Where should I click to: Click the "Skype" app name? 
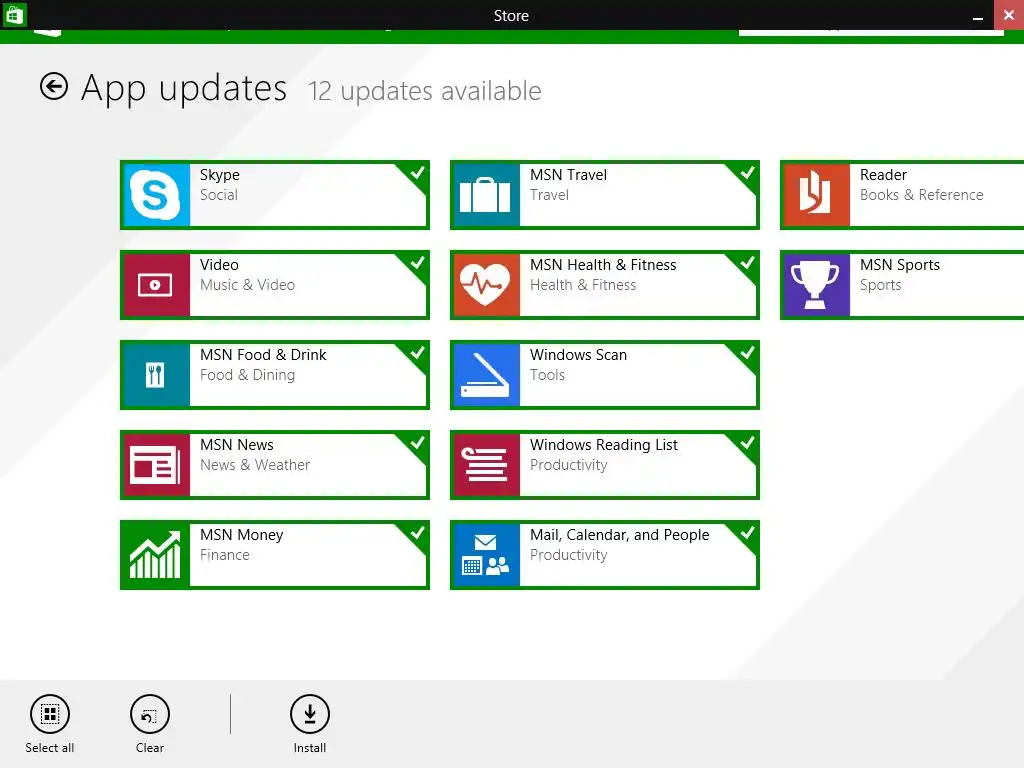click(x=219, y=175)
